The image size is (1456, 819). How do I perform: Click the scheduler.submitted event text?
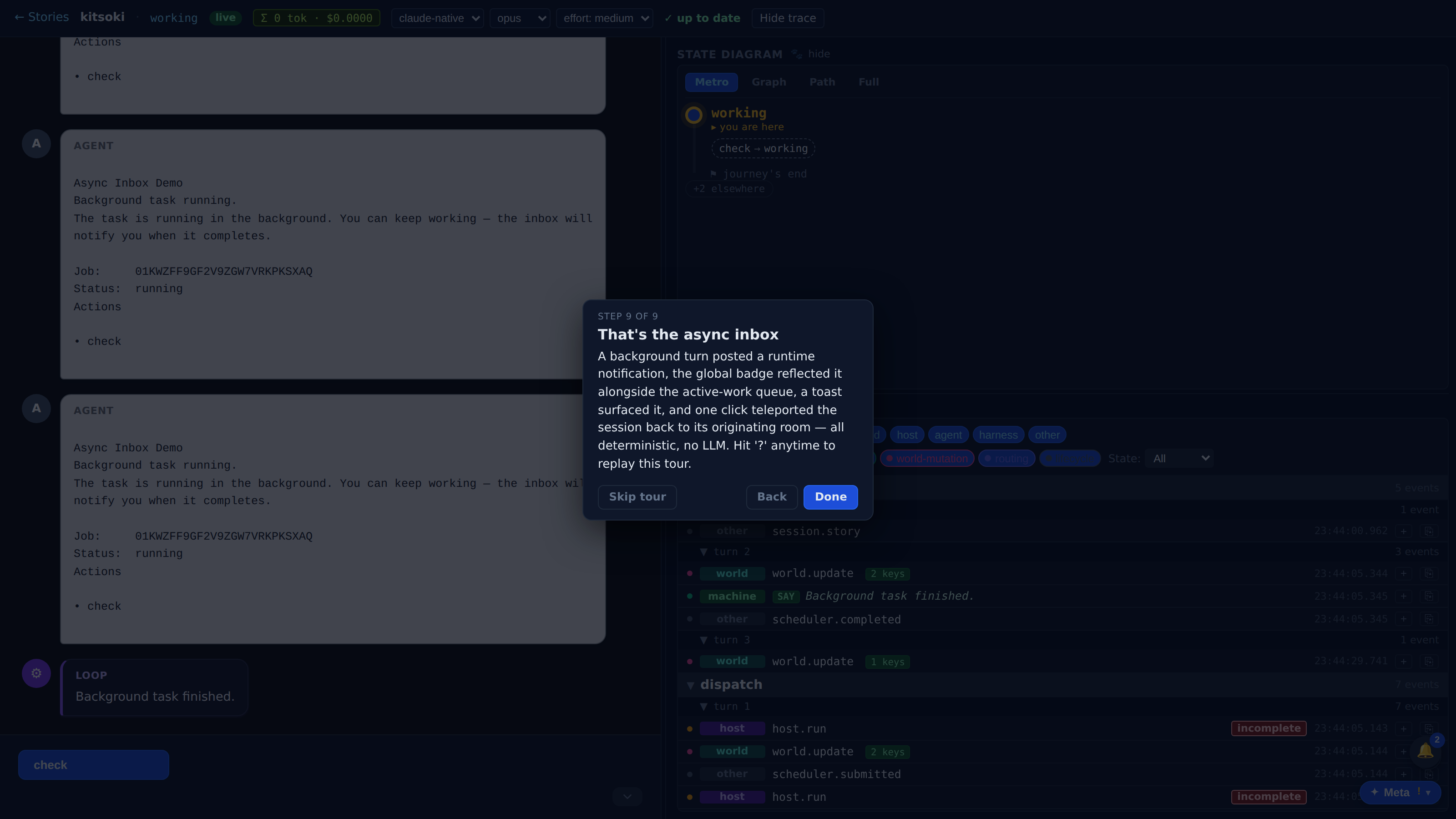[836, 774]
